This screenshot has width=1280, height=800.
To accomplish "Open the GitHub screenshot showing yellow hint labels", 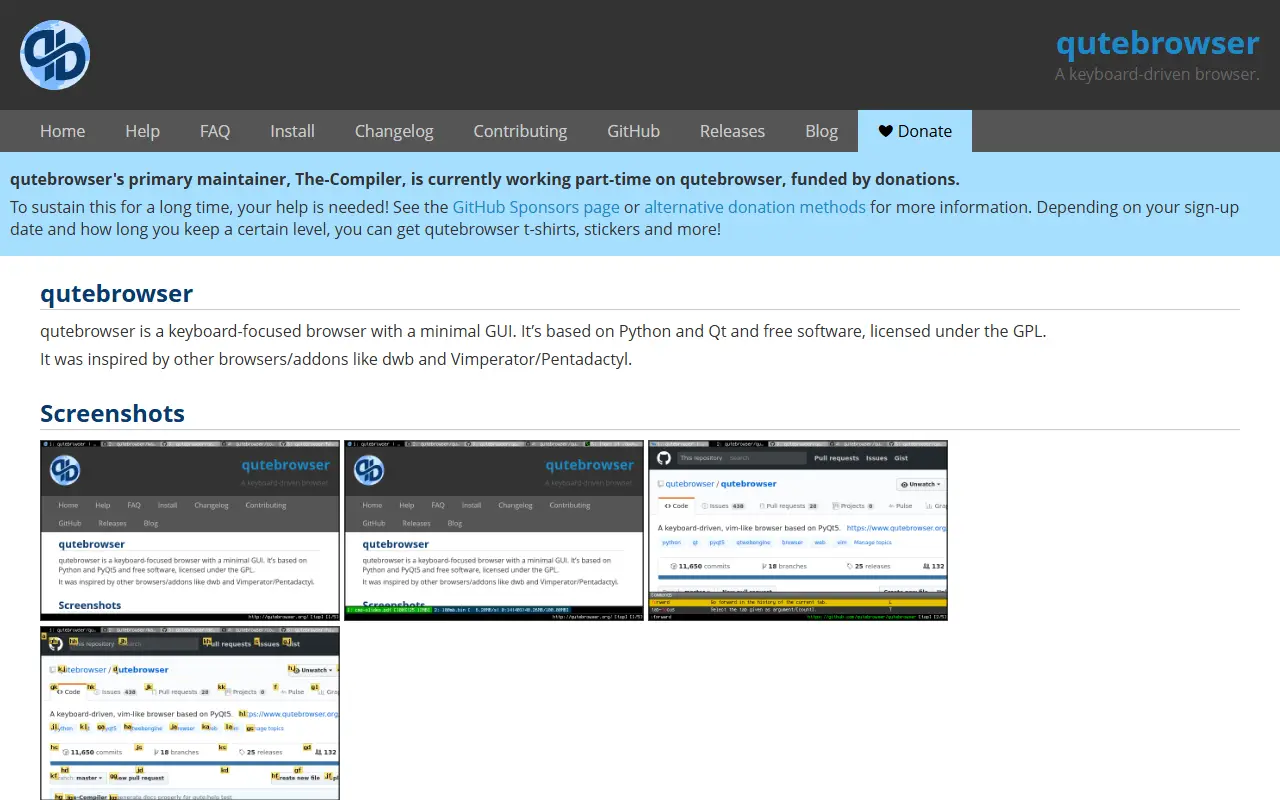I will [190, 713].
